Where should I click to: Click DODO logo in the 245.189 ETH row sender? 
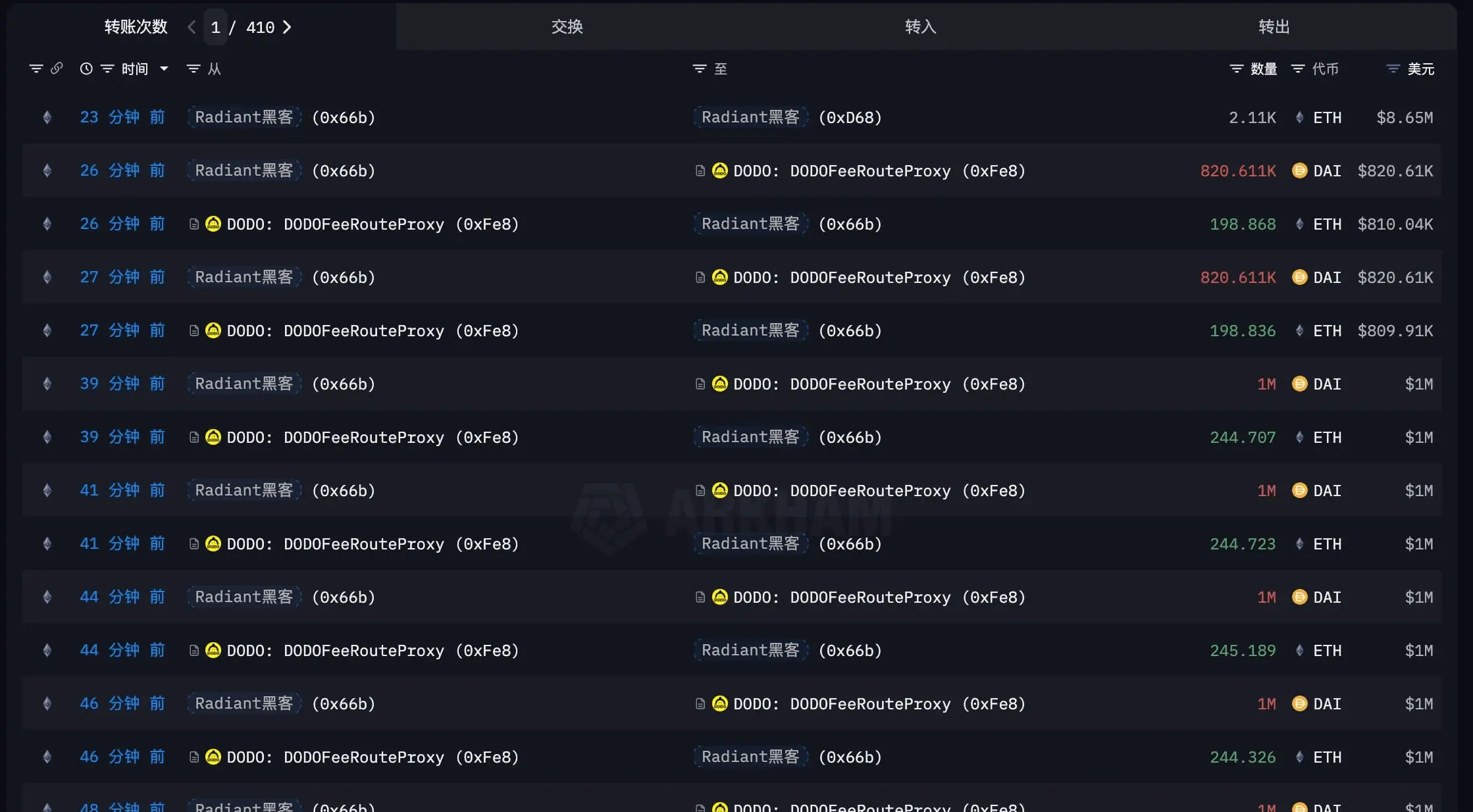(213, 650)
